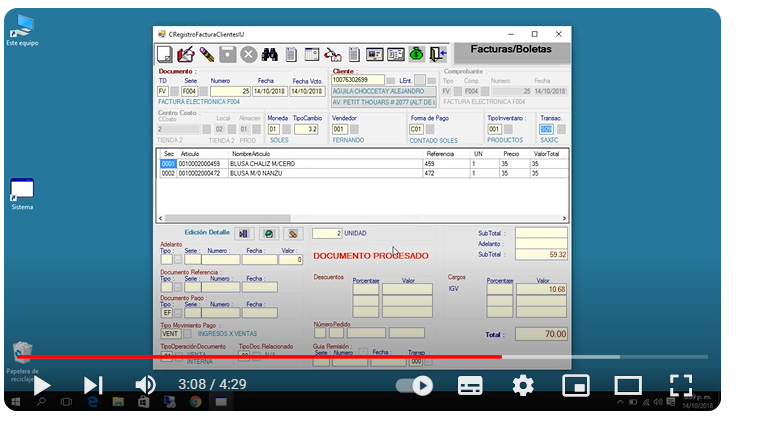This screenshot has width=772, height=432.
Task: Click the TipoCambio field 3.2
Action: pos(306,130)
